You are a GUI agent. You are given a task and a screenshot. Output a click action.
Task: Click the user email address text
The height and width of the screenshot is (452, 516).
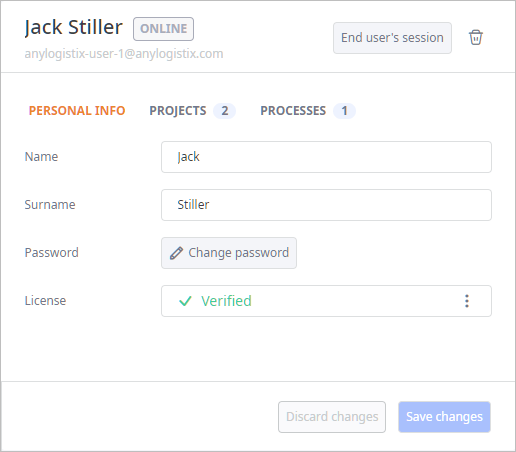click(x=124, y=54)
